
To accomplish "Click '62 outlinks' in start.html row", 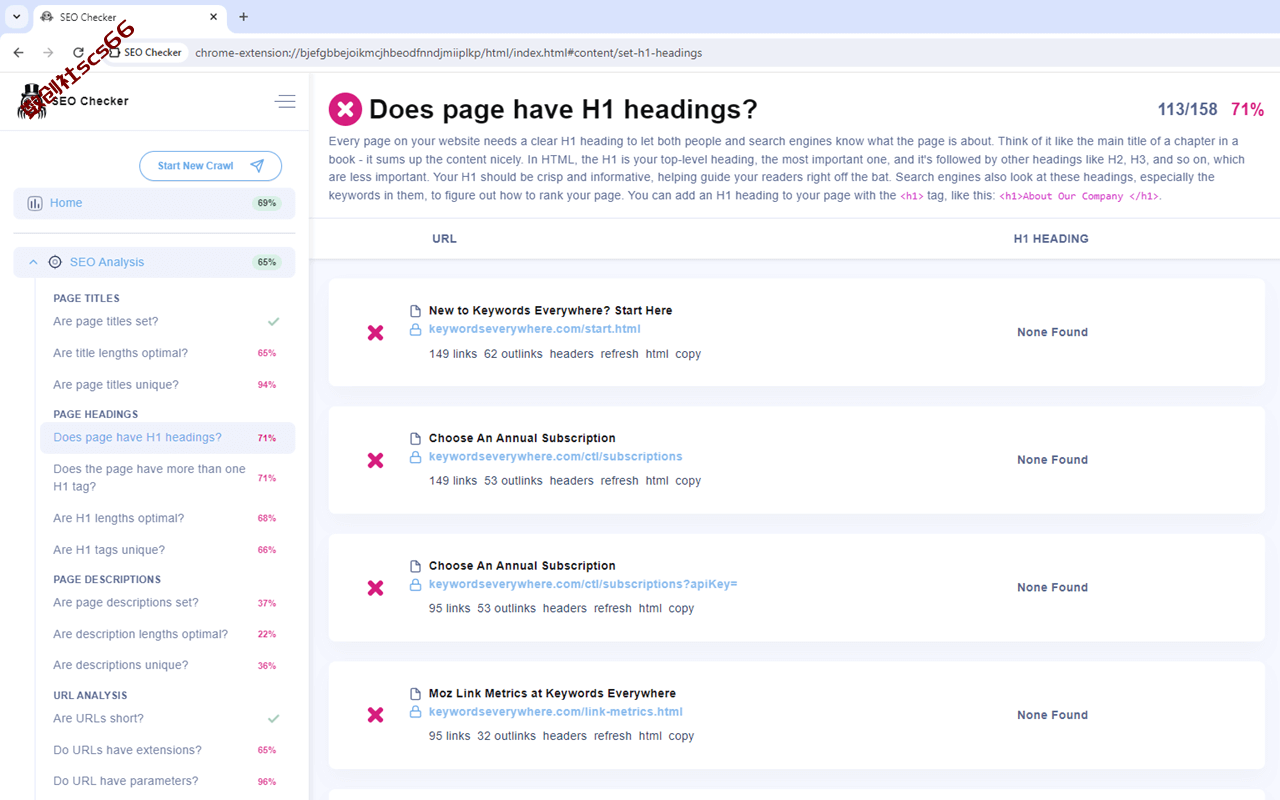I will pos(513,354).
